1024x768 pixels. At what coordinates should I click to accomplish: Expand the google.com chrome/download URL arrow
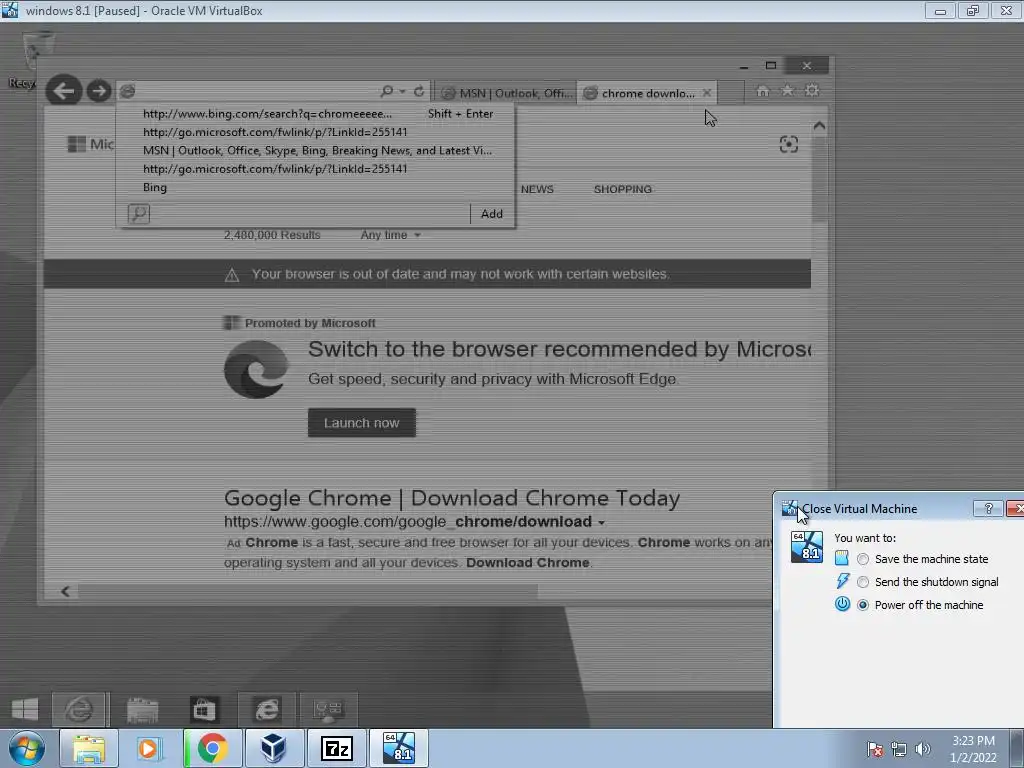(x=601, y=523)
